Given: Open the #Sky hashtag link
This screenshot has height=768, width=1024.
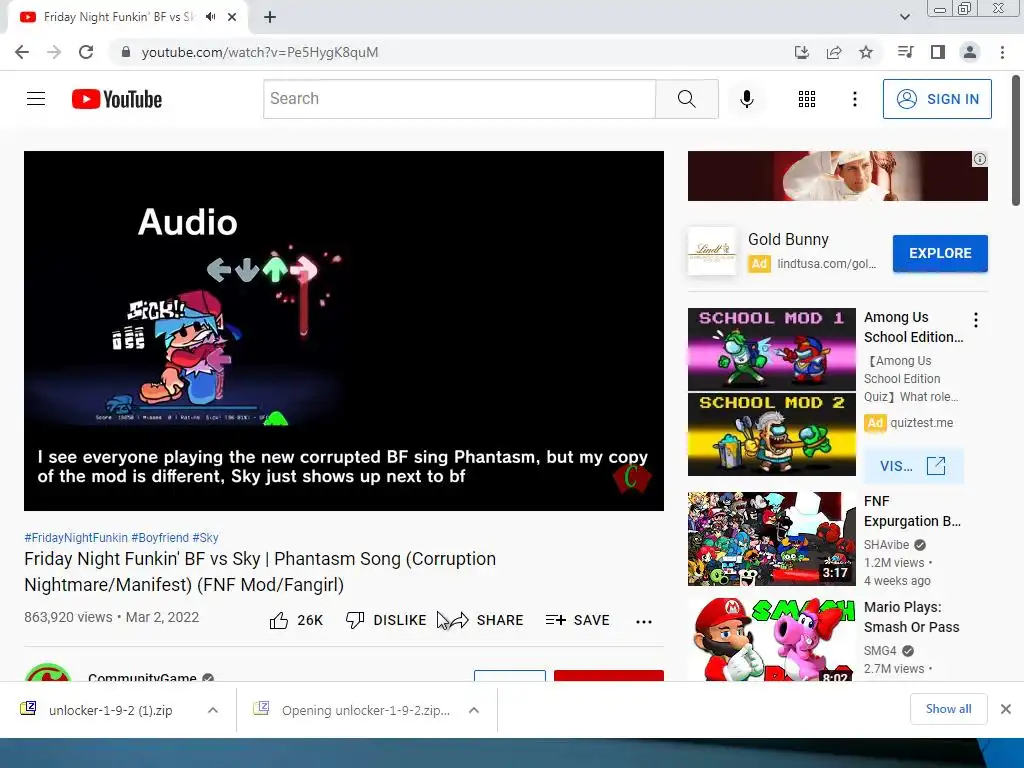Looking at the screenshot, I should [205, 537].
